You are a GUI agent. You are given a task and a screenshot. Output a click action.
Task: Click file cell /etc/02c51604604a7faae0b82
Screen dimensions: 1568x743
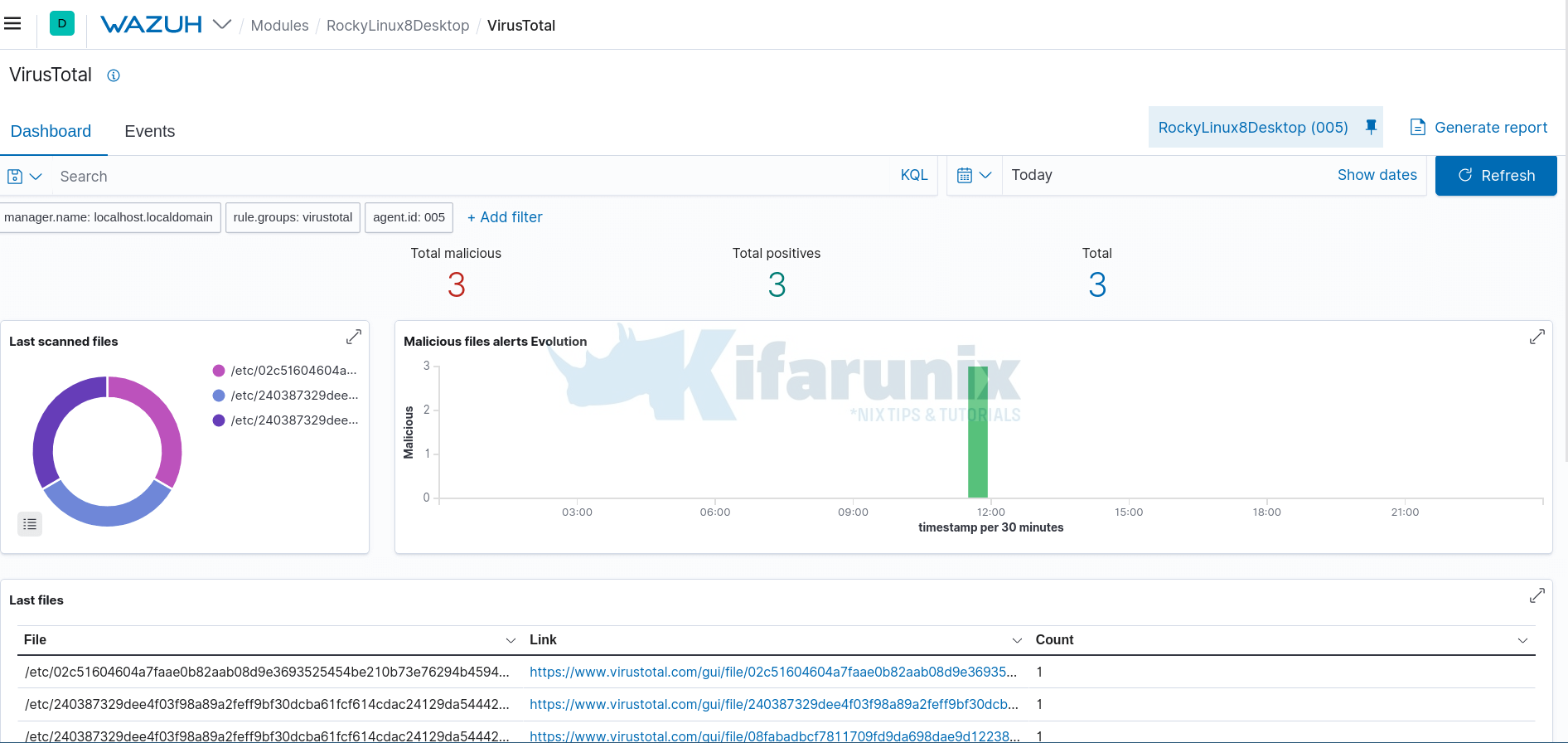tap(267, 672)
